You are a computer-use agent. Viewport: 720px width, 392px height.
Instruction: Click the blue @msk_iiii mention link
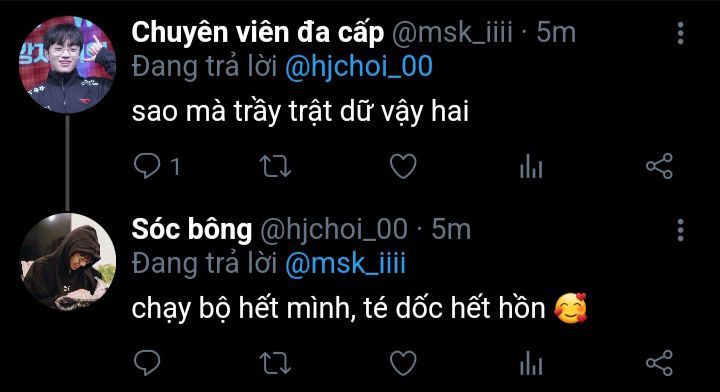pyautogui.click(x=345, y=264)
